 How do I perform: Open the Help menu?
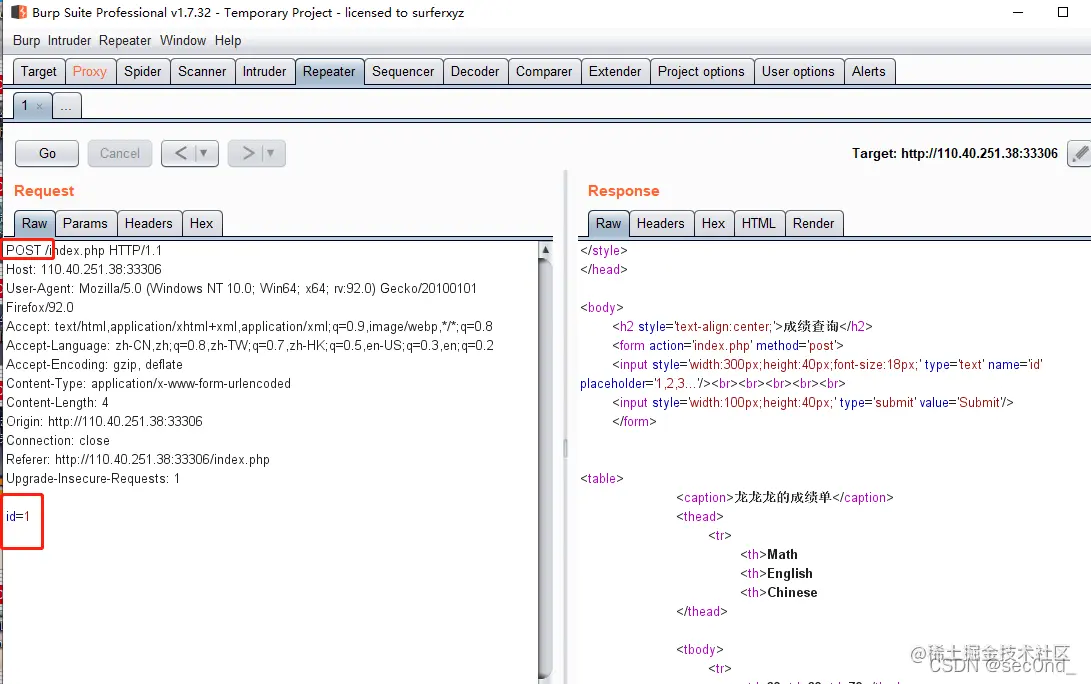227,41
